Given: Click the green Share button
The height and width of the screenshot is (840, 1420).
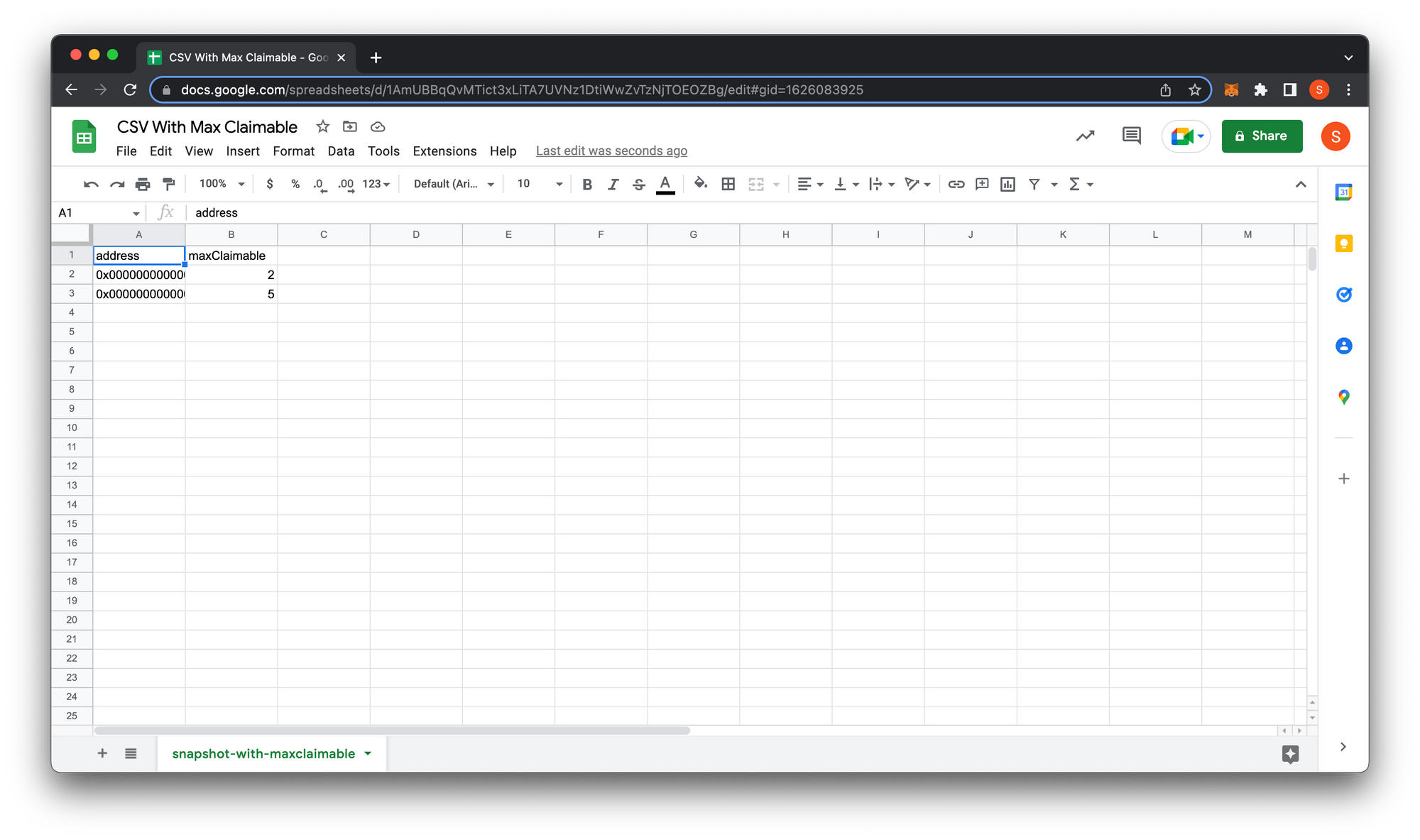Looking at the screenshot, I should (x=1262, y=136).
